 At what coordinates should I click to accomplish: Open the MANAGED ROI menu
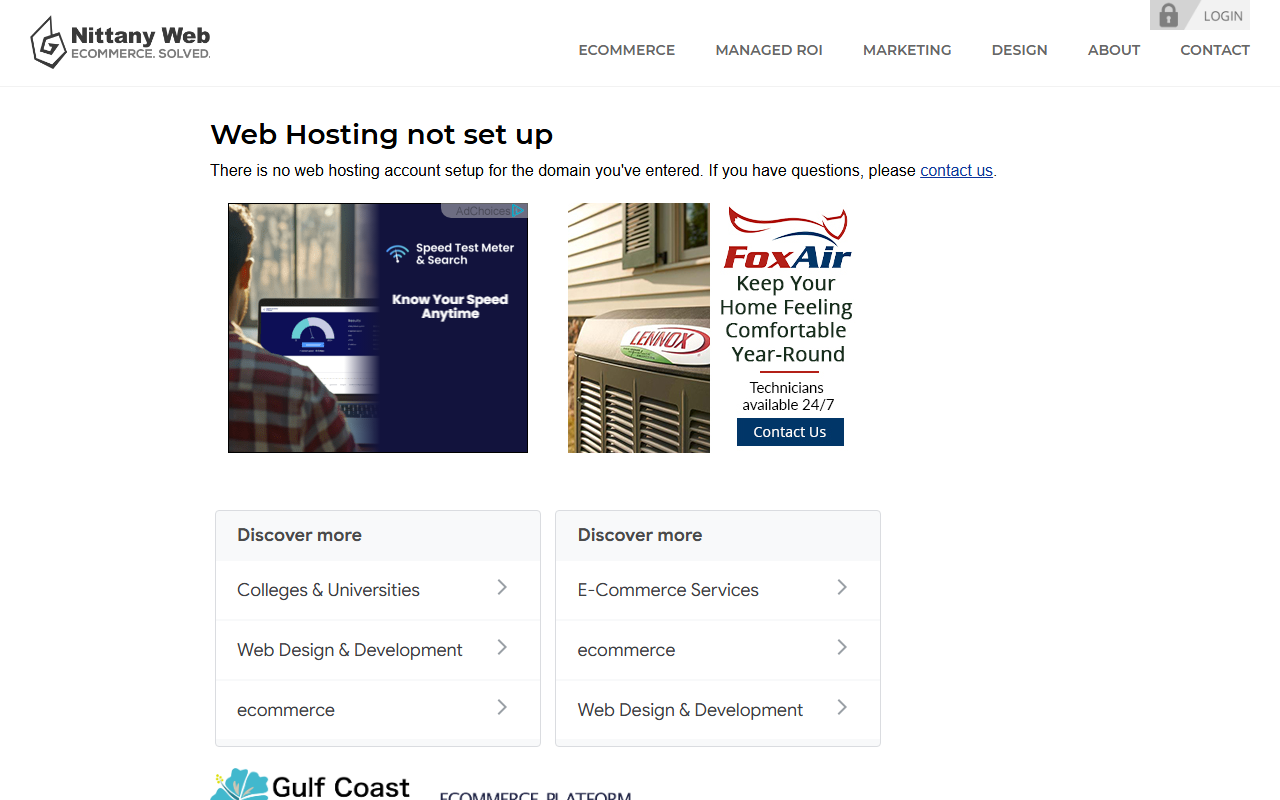coord(769,50)
